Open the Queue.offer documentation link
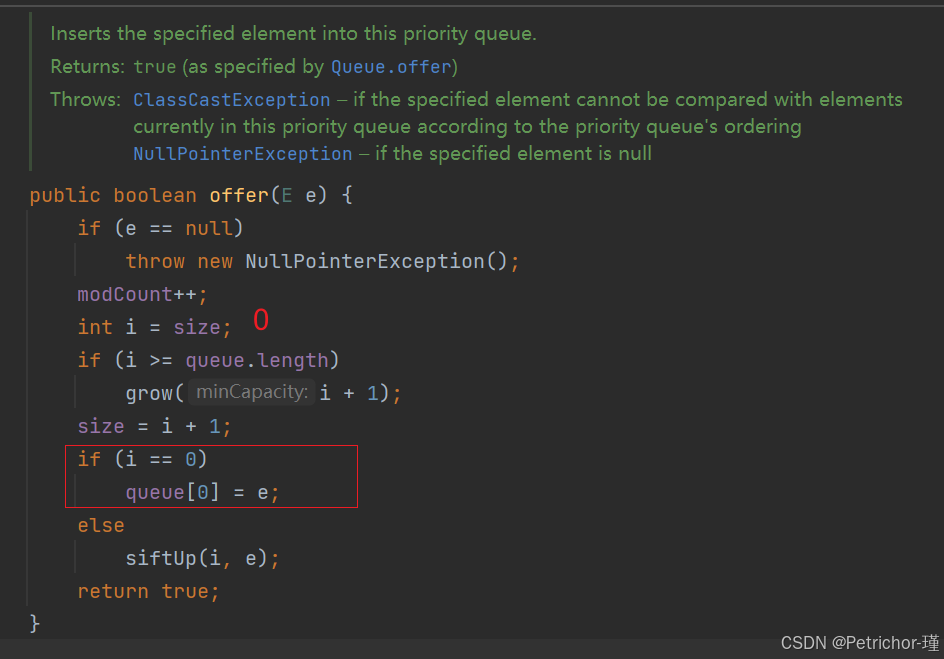This screenshot has width=944, height=659. pyautogui.click(x=391, y=67)
